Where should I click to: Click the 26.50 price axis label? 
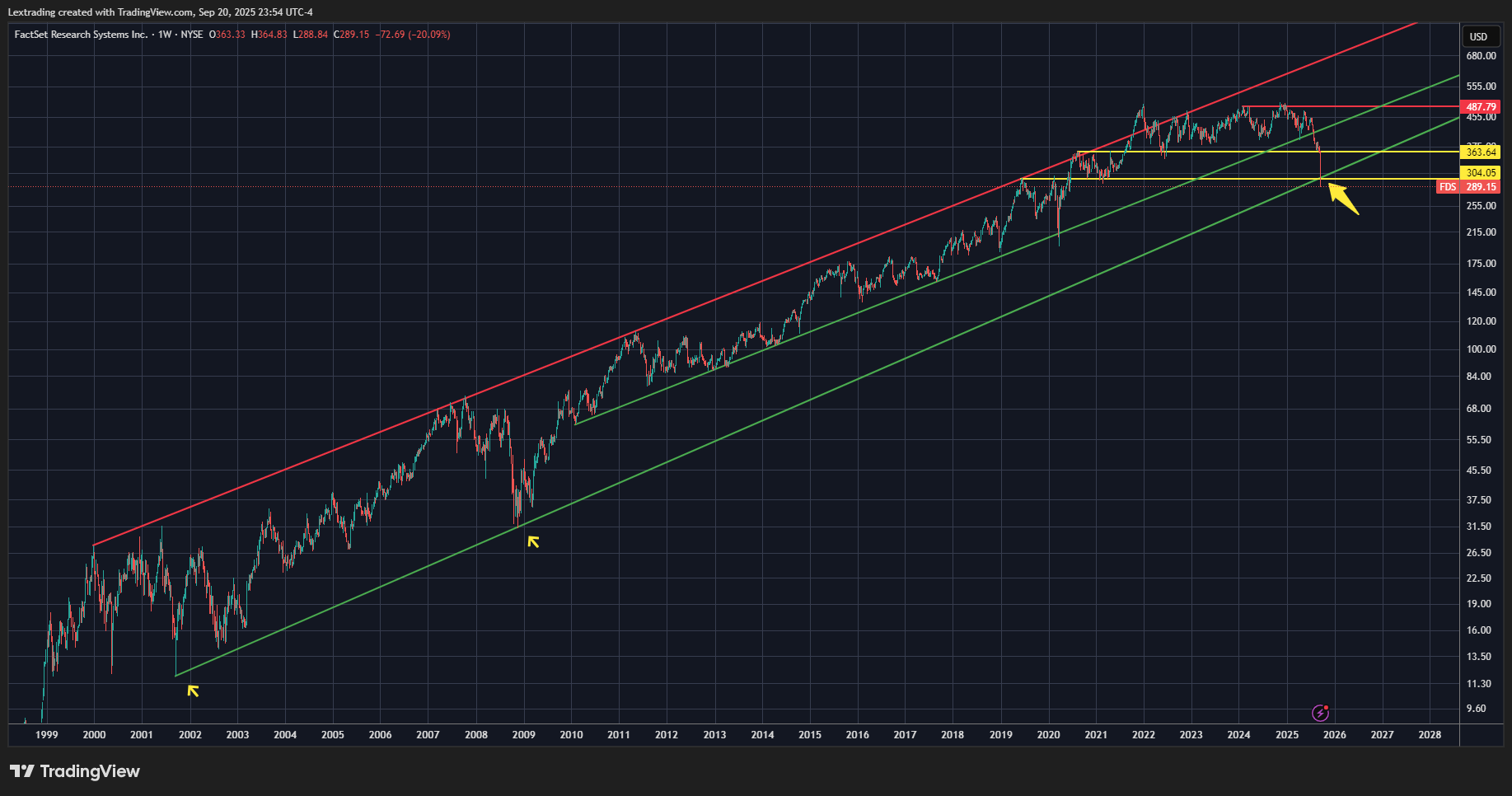click(x=1478, y=553)
